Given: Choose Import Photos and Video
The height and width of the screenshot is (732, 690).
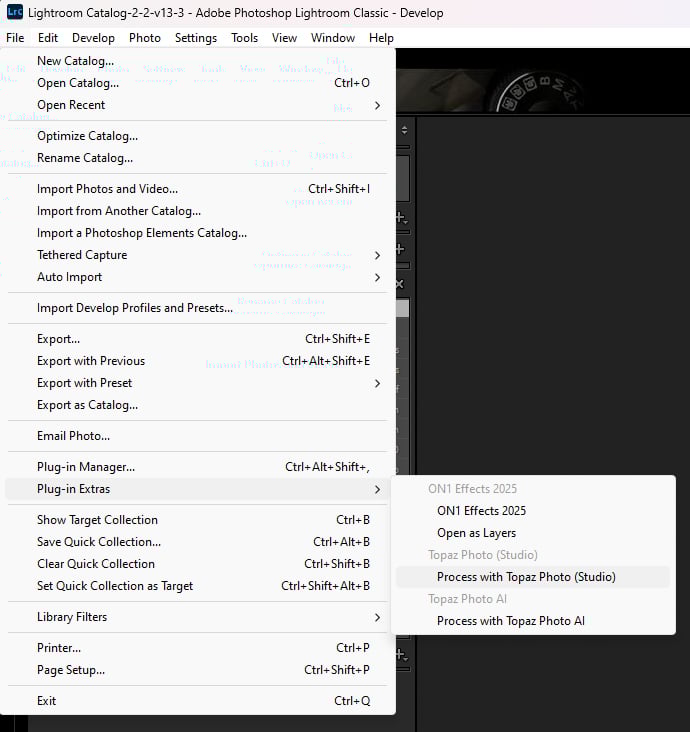Looking at the screenshot, I should click(107, 189).
